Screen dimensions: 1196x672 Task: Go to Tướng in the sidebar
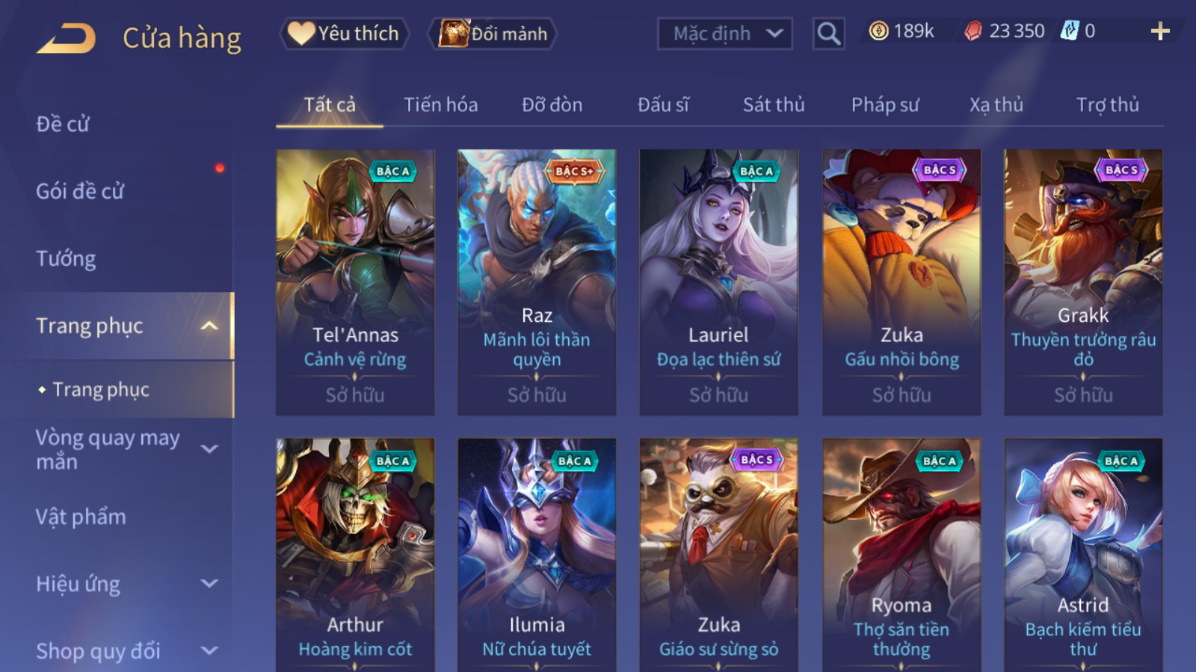click(x=66, y=259)
